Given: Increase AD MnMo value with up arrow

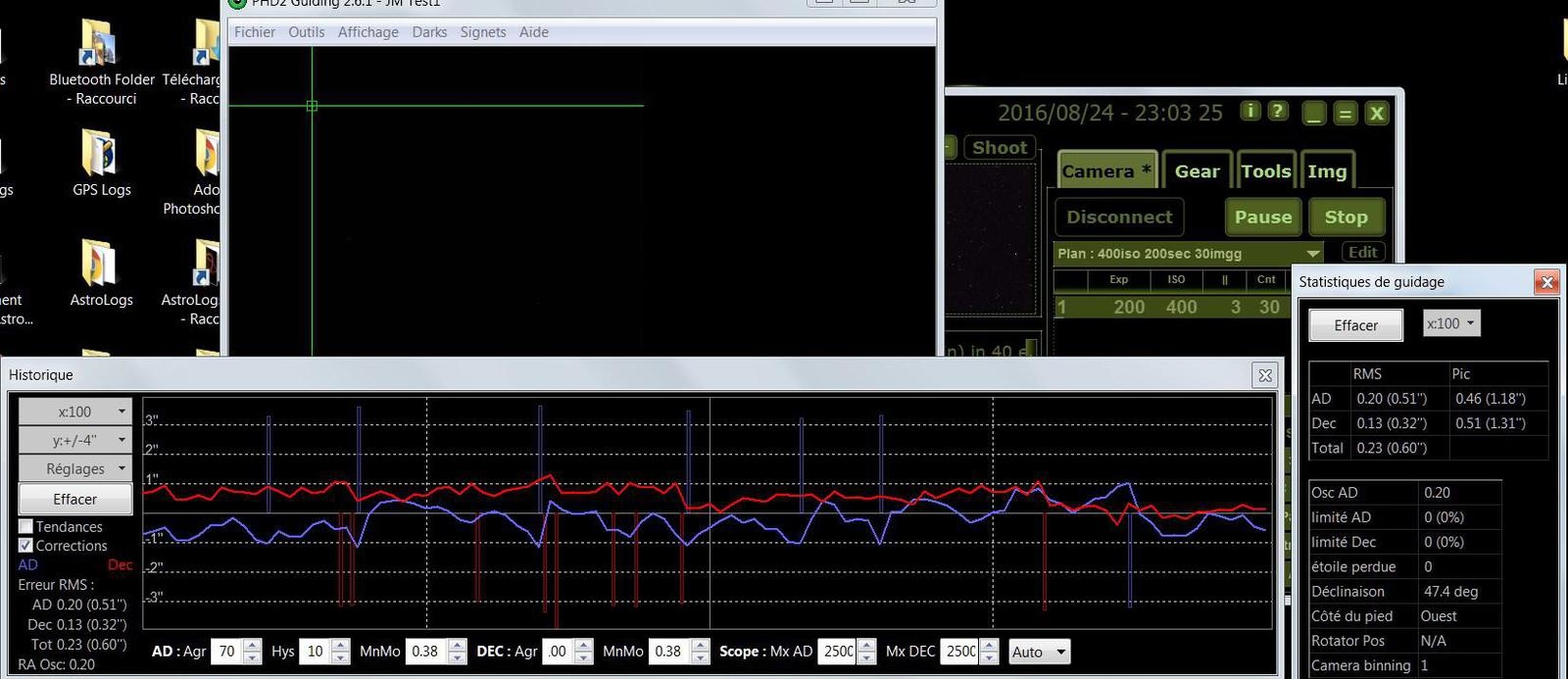Looking at the screenshot, I should [457, 646].
